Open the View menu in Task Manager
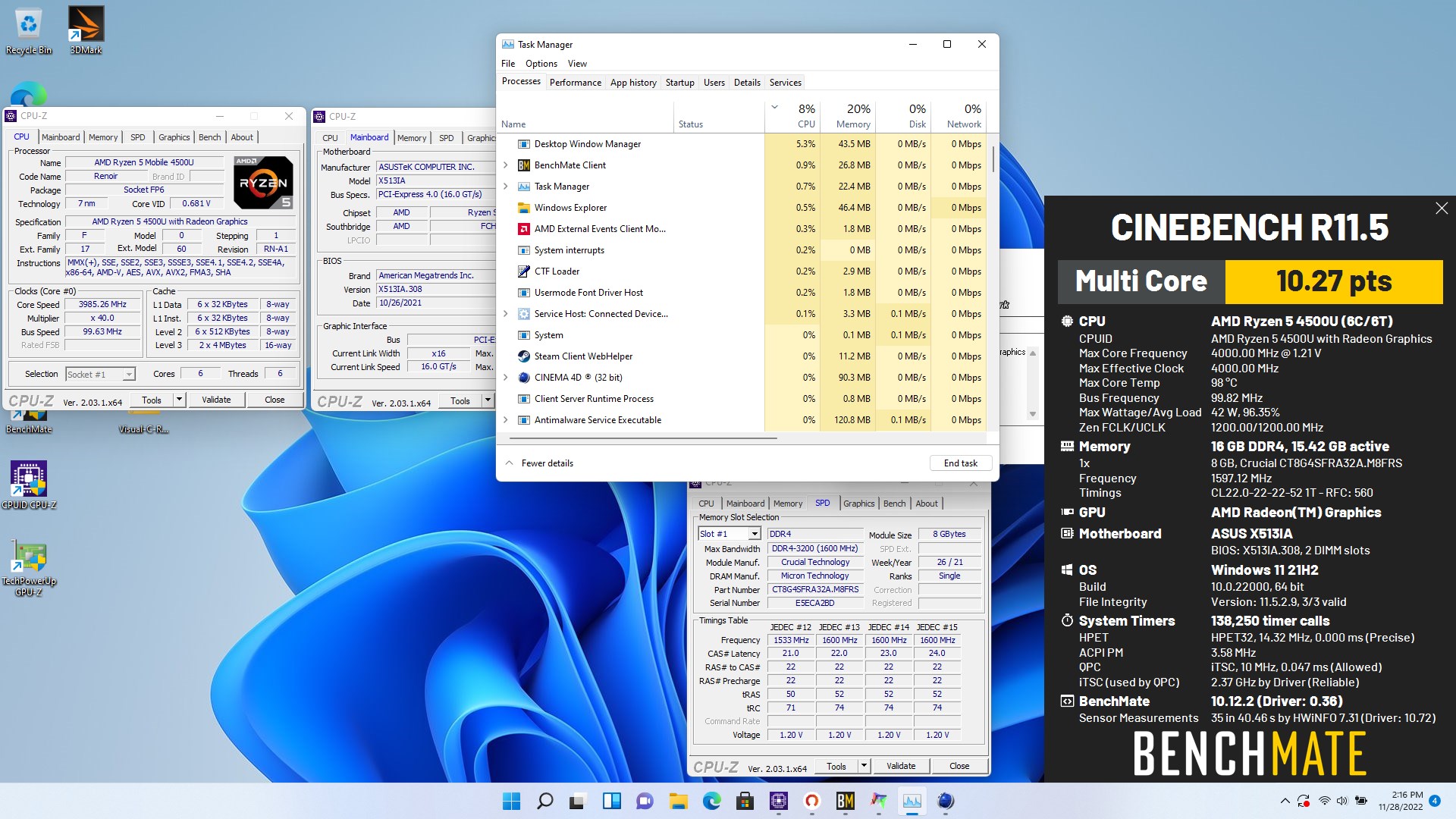Viewport: 1456px width, 819px height. pyautogui.click(x=577, y=64)
